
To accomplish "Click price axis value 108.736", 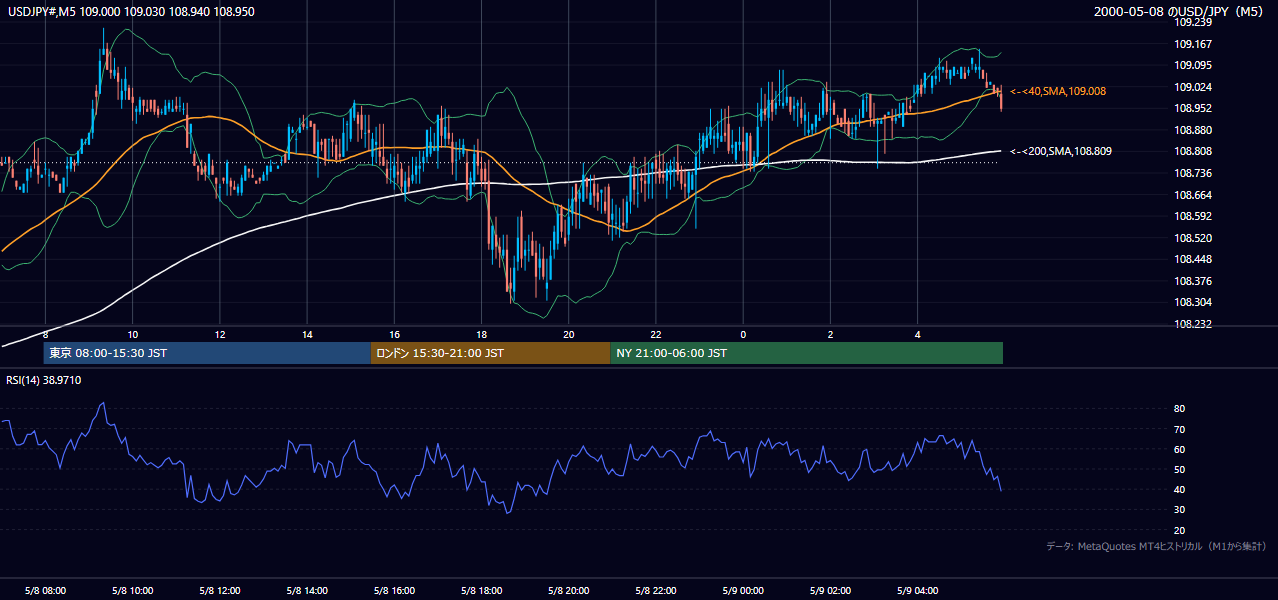I will tap(1192, 173).
